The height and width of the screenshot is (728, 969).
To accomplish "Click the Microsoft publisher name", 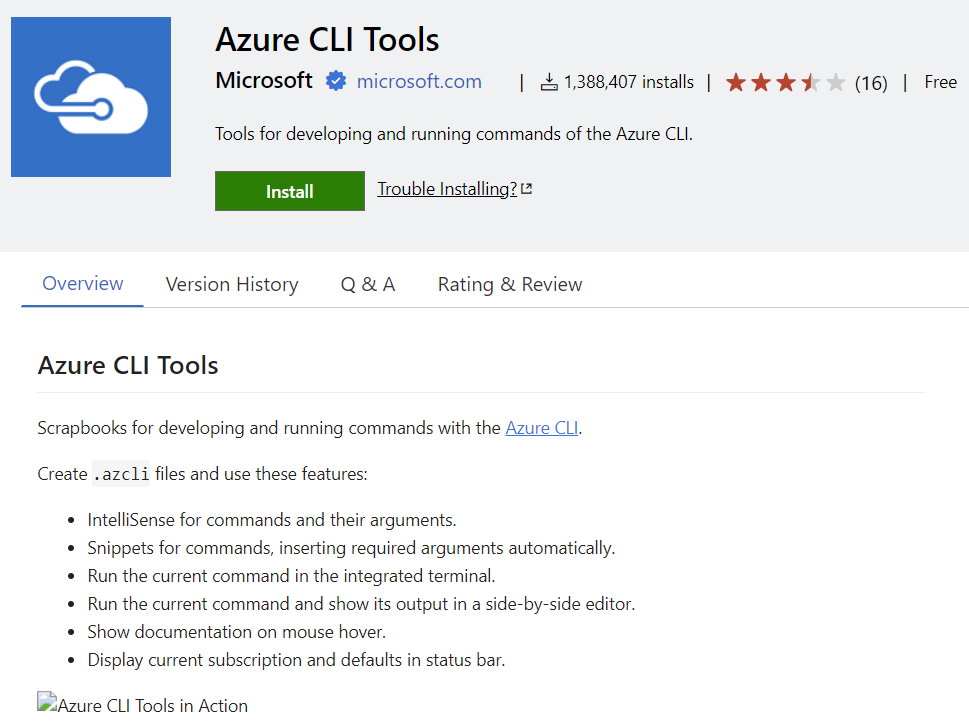I will (264, 80).
